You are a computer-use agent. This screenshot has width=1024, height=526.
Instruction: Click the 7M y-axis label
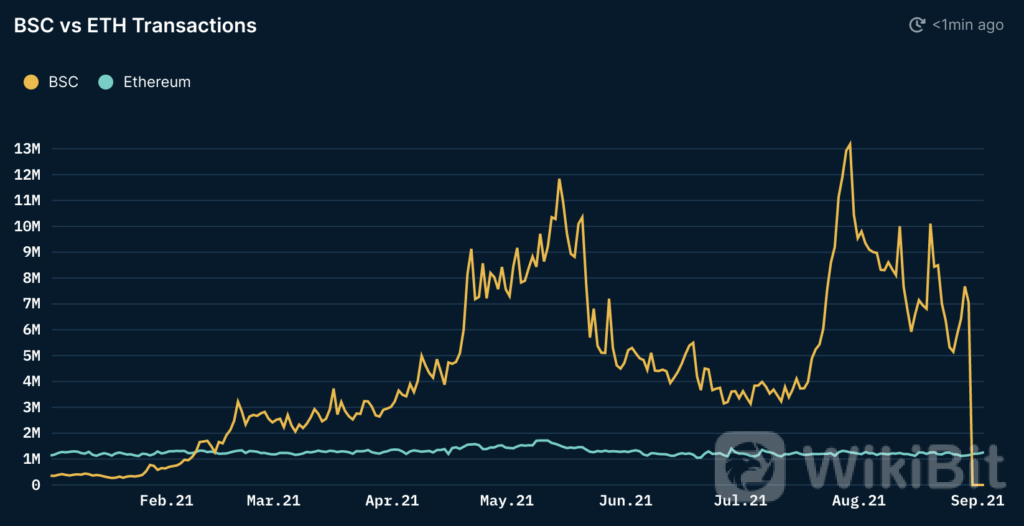point(31,304)
